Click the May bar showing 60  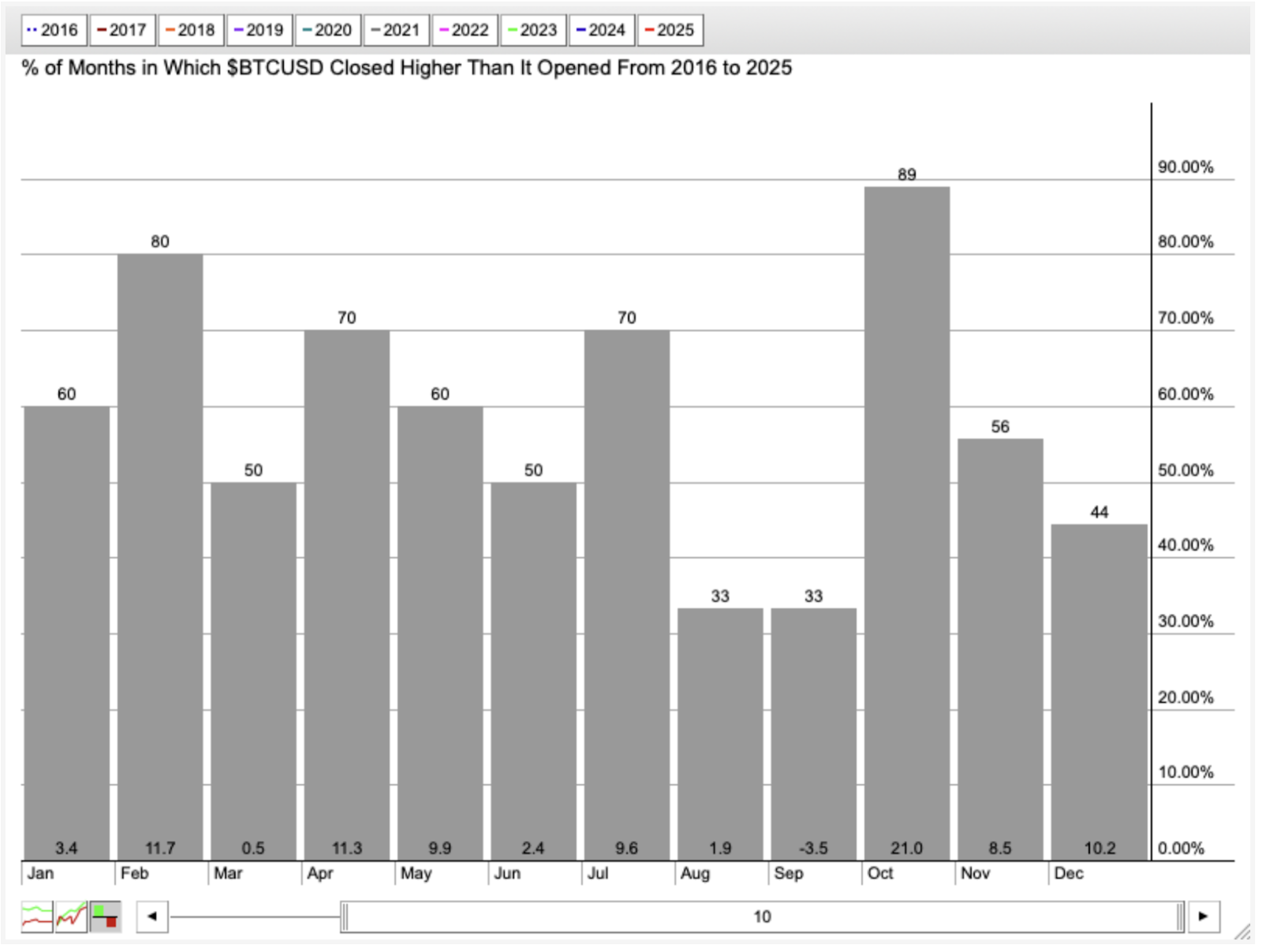[x=440, y=633]
